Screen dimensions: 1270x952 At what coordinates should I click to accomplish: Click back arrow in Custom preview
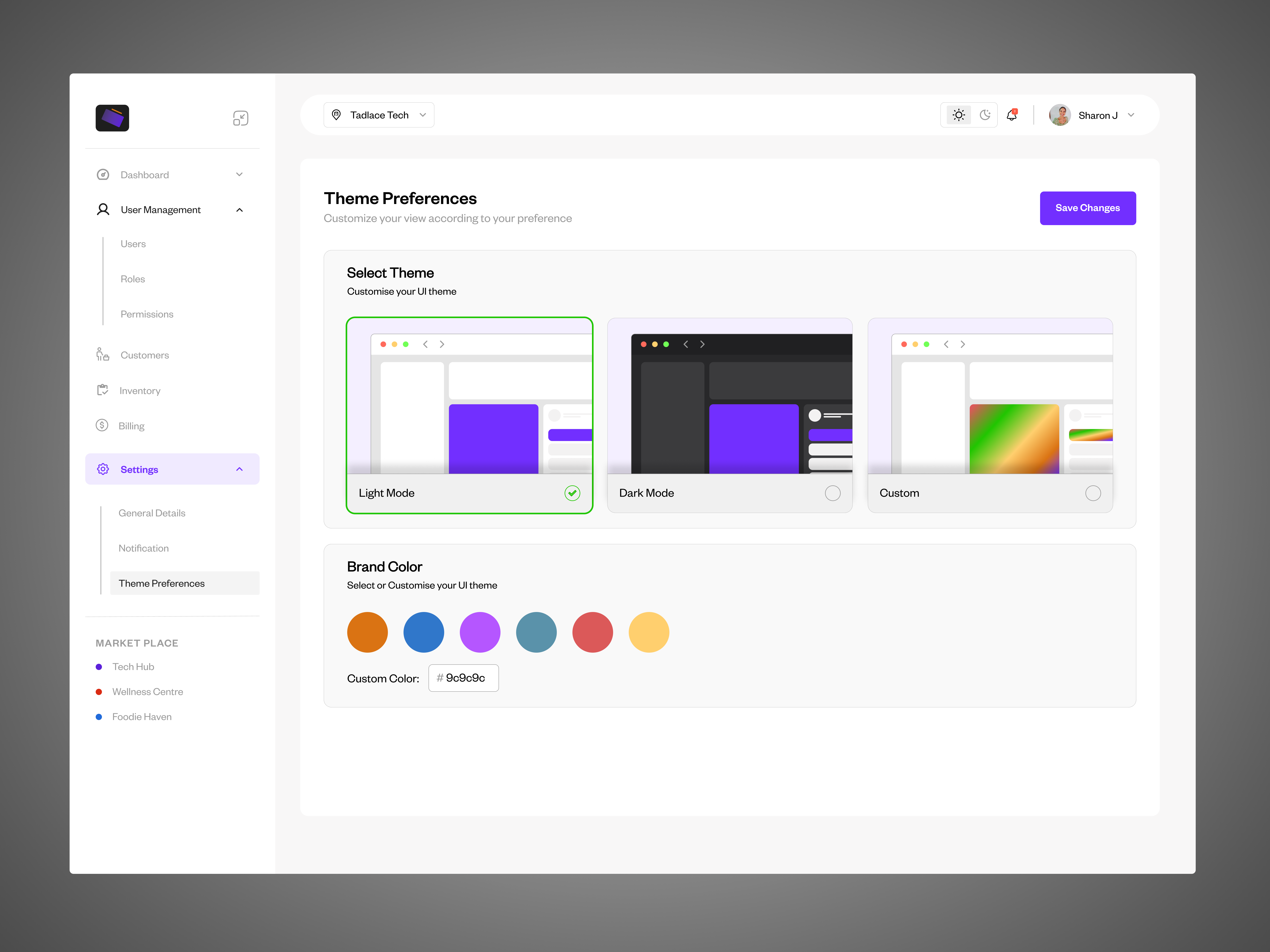point(946,344)
